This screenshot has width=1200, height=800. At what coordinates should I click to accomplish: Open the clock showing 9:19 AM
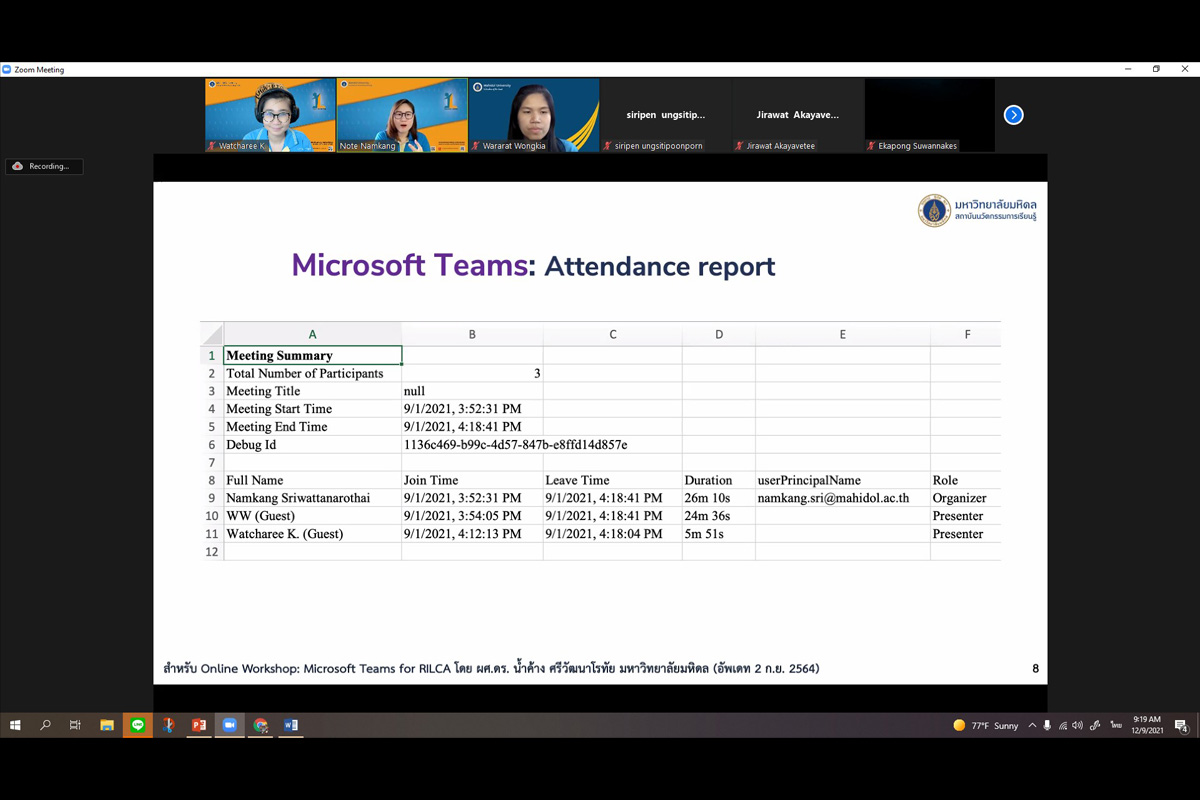[1147, 725]
